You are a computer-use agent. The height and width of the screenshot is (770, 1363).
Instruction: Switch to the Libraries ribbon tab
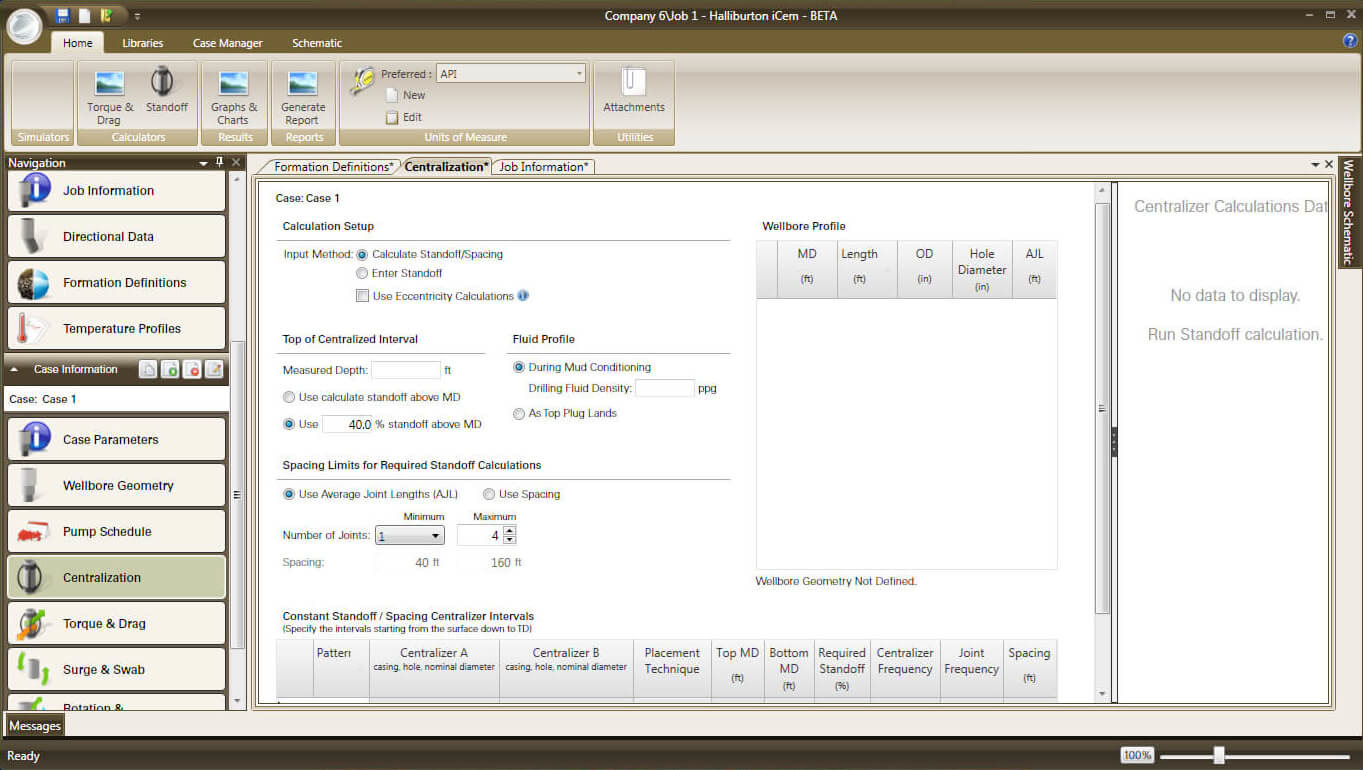pos(142,43)
